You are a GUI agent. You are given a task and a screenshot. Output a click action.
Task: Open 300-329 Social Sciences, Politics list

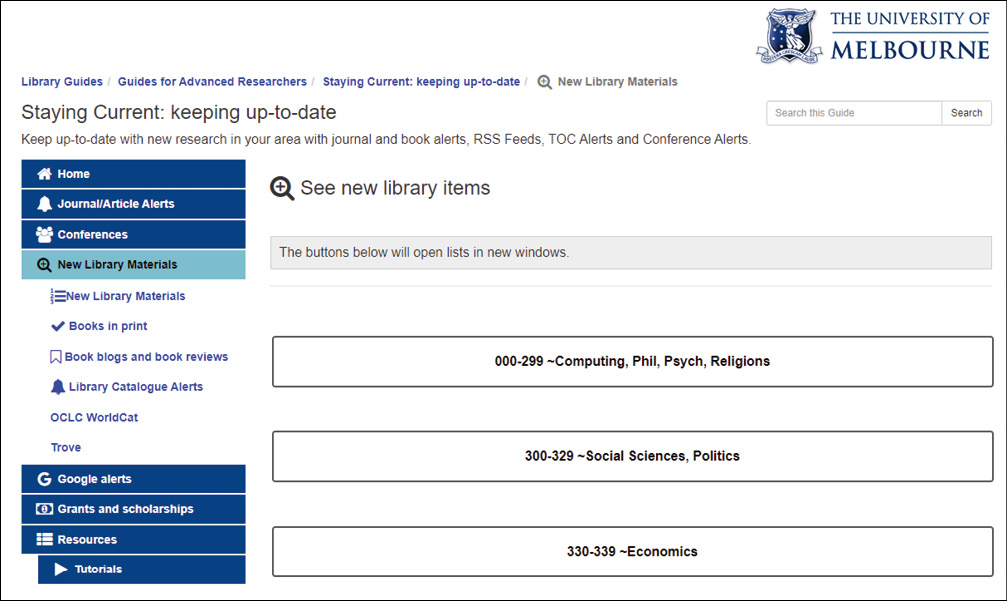click(633, 456)
